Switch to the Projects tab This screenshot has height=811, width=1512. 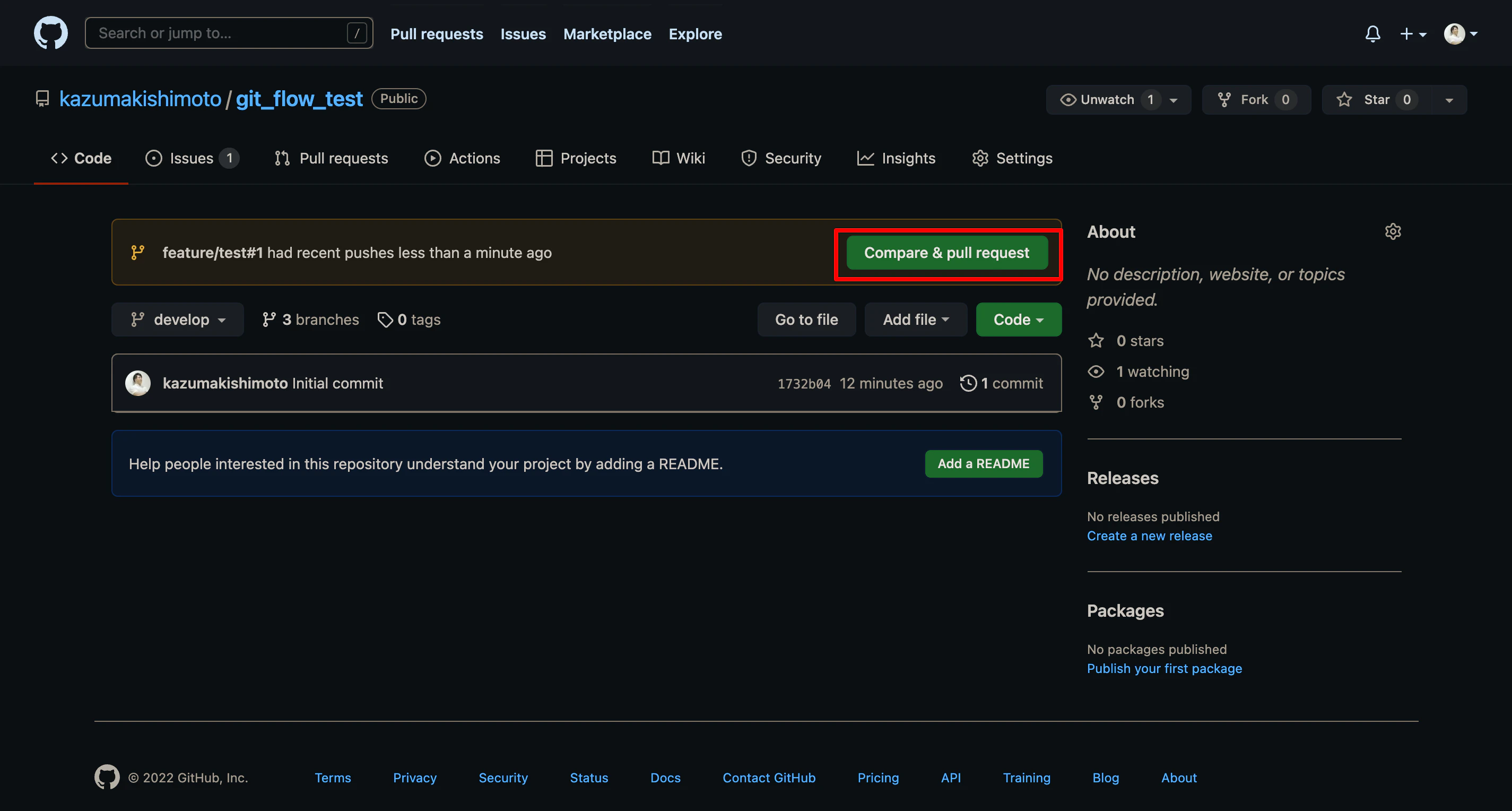click(576, 158)
